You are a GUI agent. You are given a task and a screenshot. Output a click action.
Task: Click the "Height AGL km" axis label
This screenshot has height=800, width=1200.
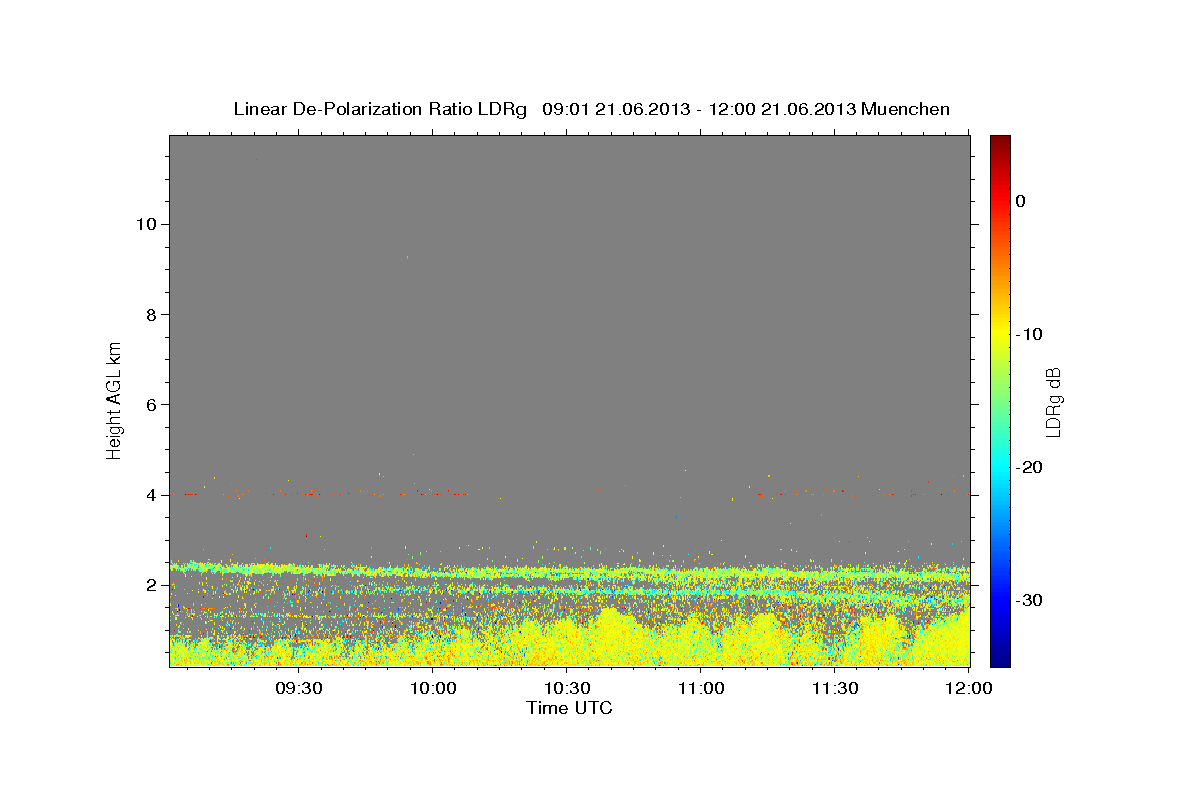[115, 399]
